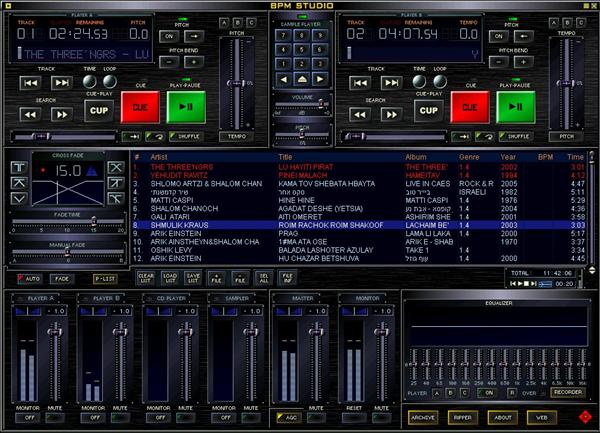Click Player A next track button

tap(62, 83)
